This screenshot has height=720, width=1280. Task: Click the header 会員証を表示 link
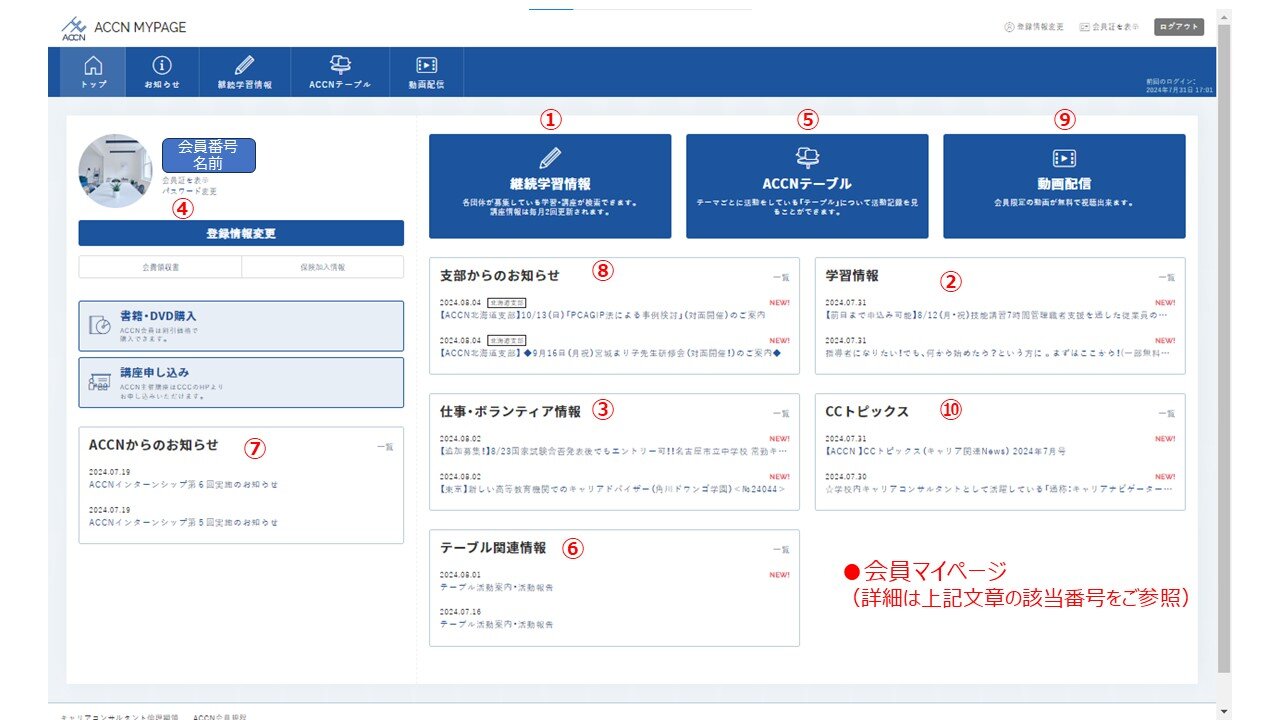click(1109, 27)
